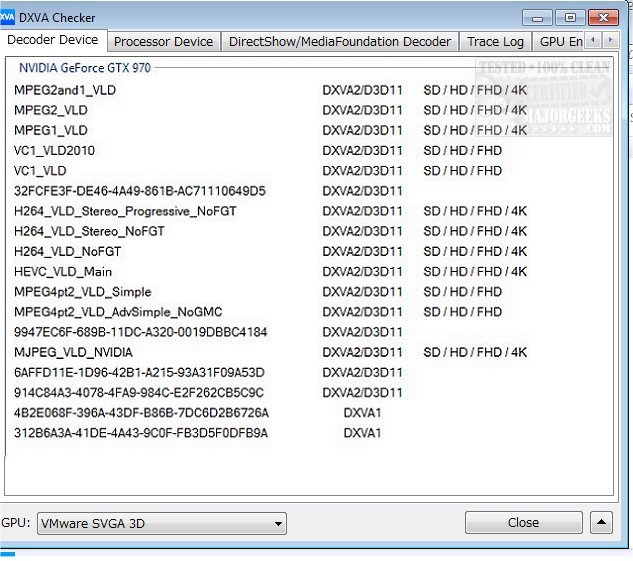Select the MPEG4pt2_VLD_Simple entry

click(x=83, y=292)
